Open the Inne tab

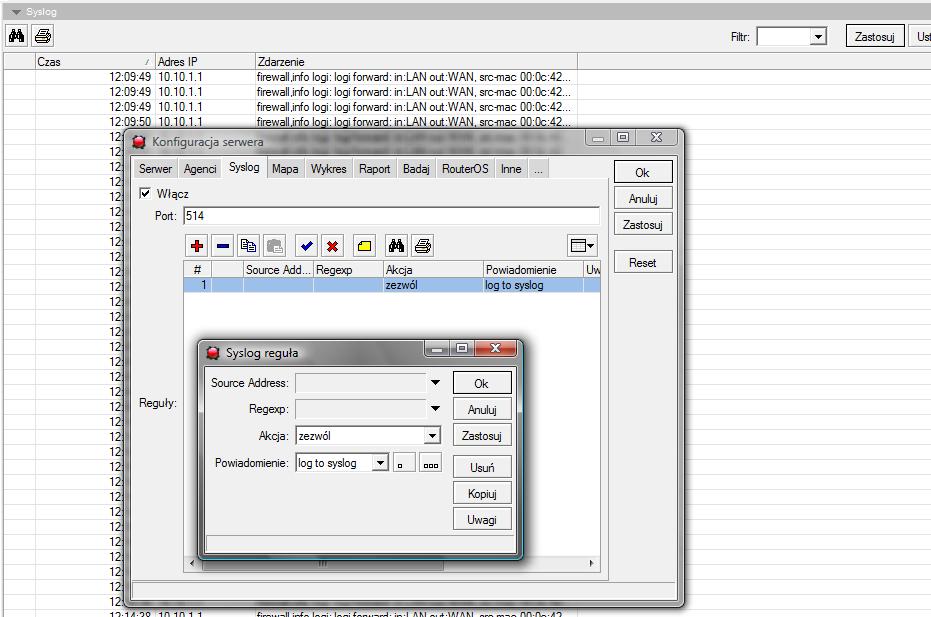pos(511,169)
